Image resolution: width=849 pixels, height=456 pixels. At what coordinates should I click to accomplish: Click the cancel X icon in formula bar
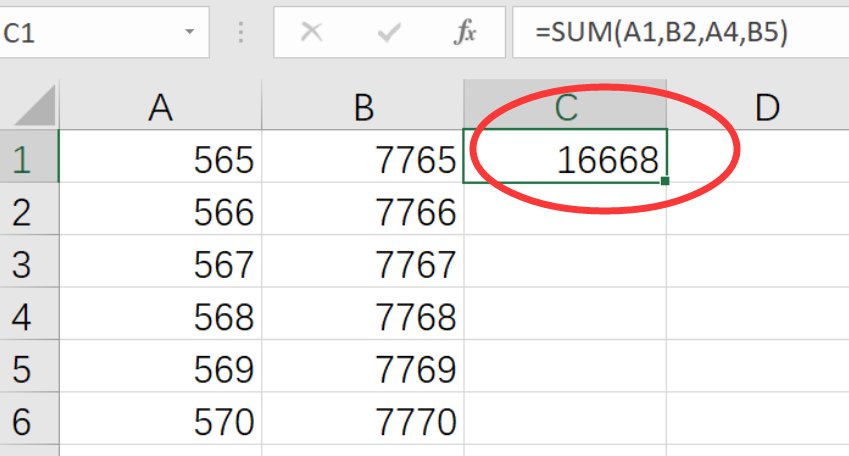coord(311,32)
